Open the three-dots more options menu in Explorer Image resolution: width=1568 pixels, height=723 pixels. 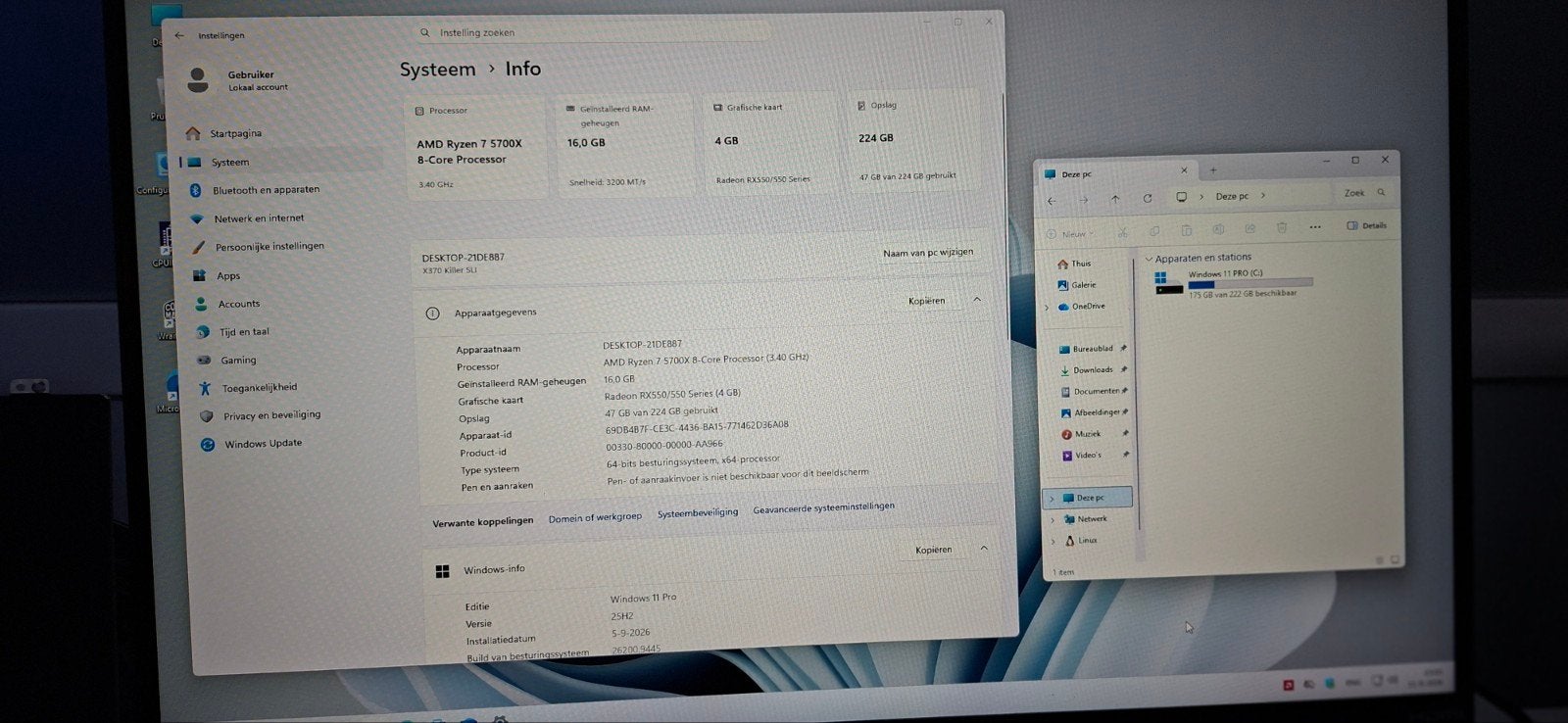click(x=1315, y=226)
